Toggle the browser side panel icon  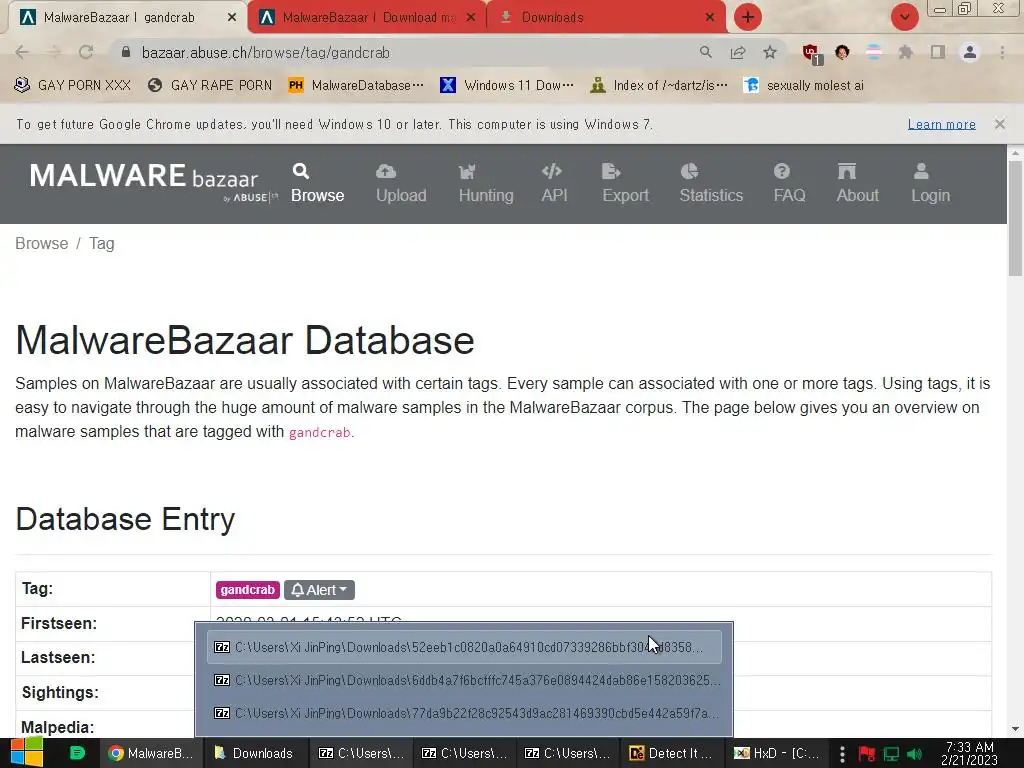tap(938, 52)
